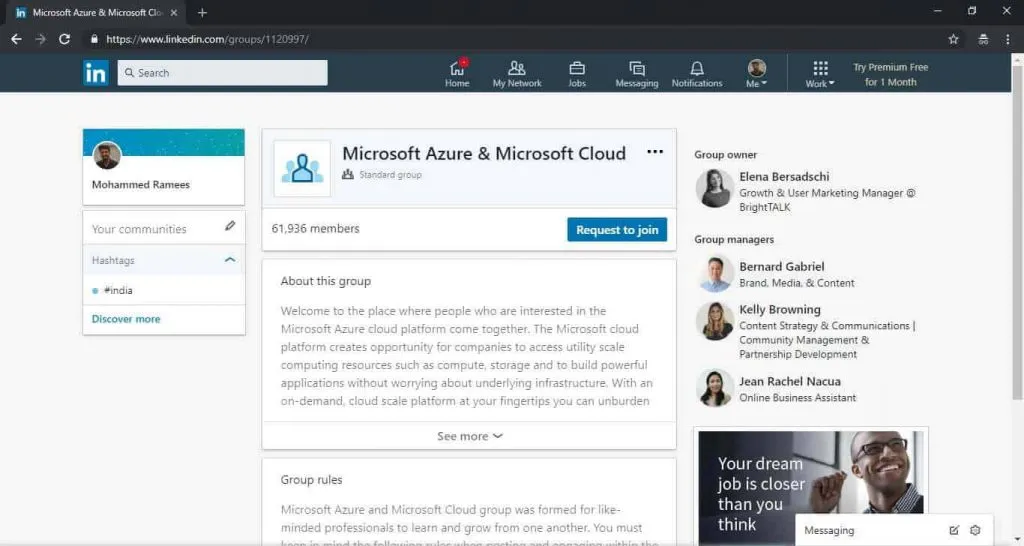
Task: Open Mohammed Ramees profile photo
Action: [x=107, y=155]
